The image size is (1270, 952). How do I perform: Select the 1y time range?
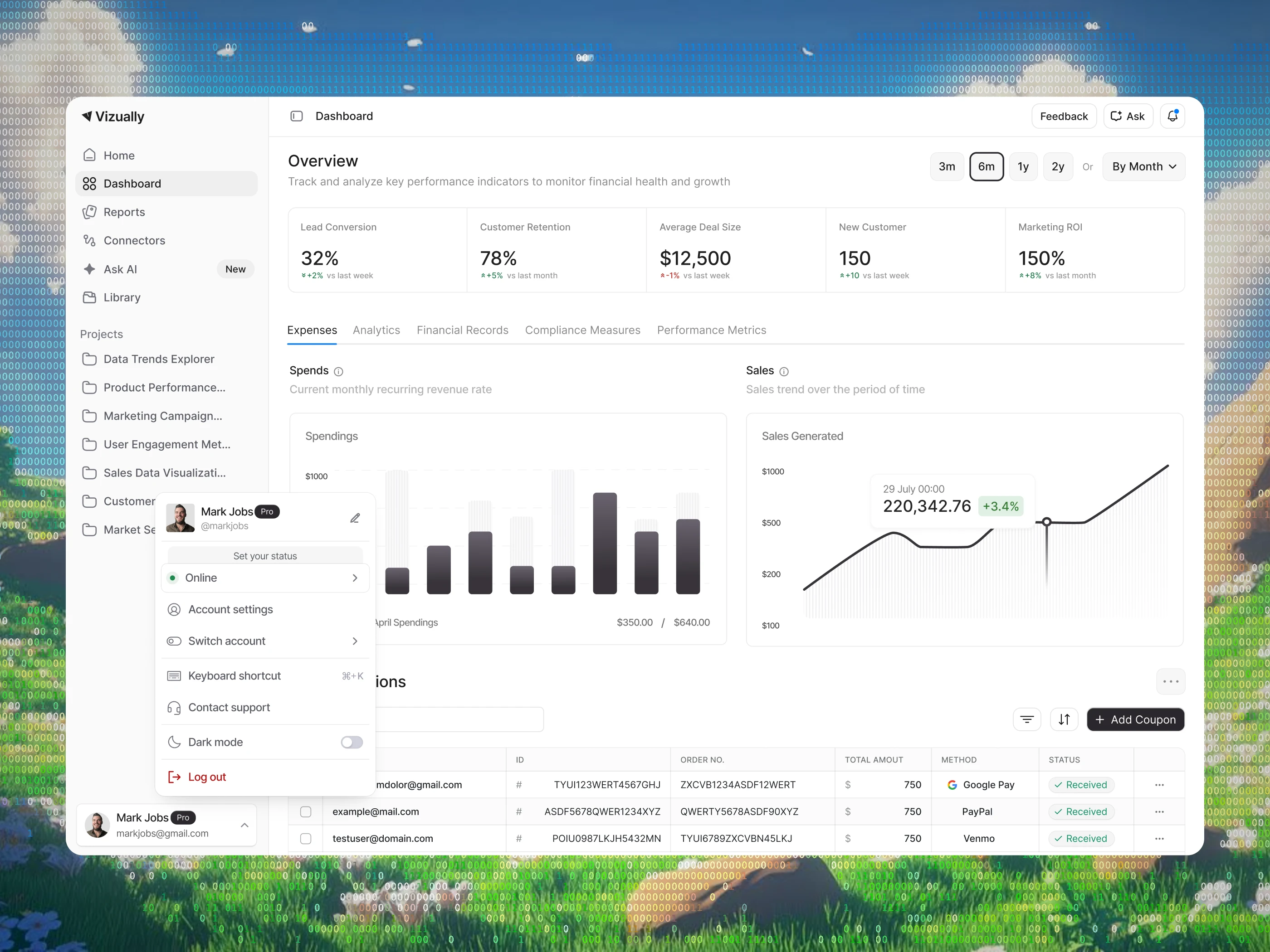tap(1023, 166)
